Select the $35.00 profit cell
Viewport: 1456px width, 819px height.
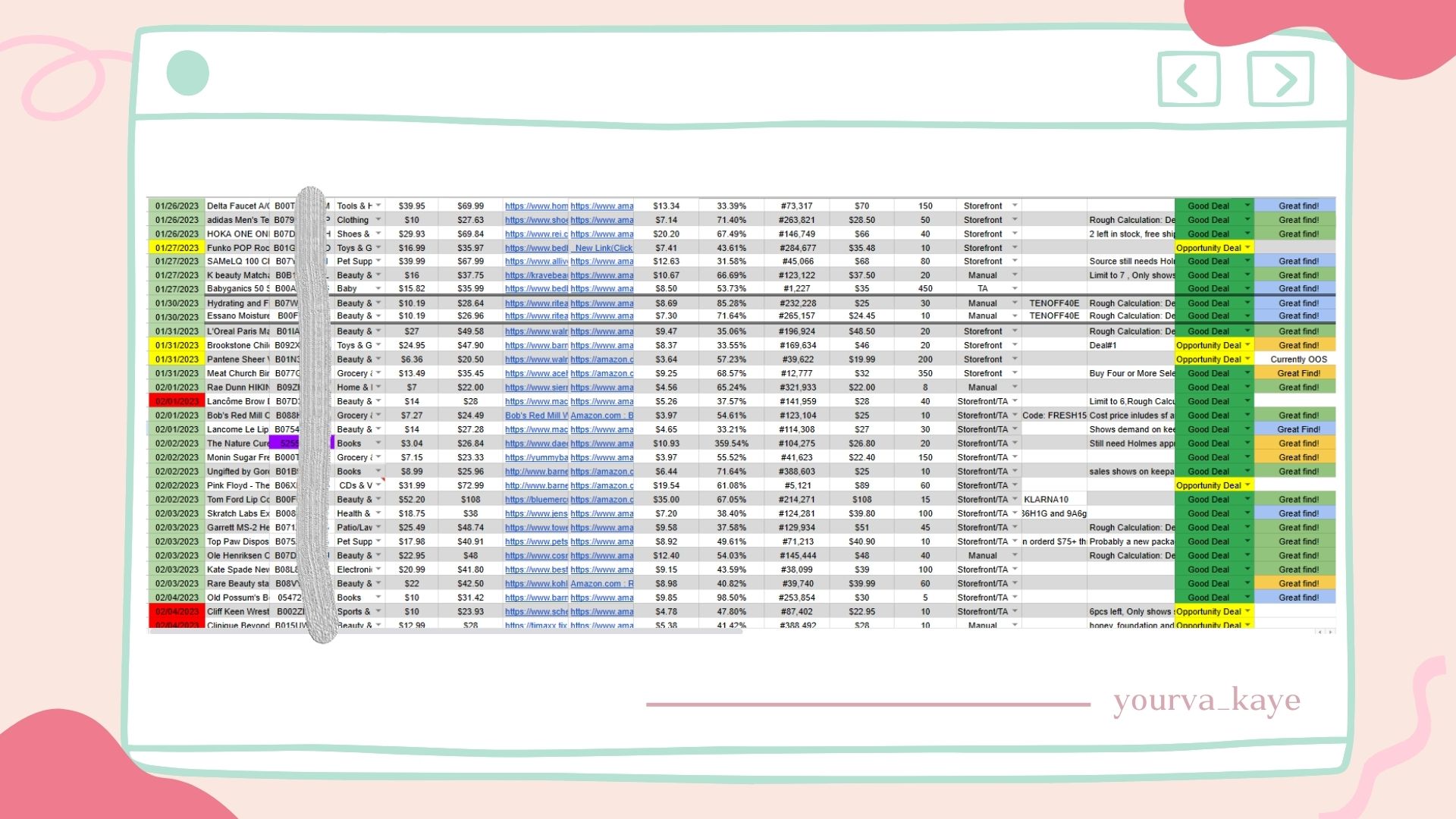666,500
